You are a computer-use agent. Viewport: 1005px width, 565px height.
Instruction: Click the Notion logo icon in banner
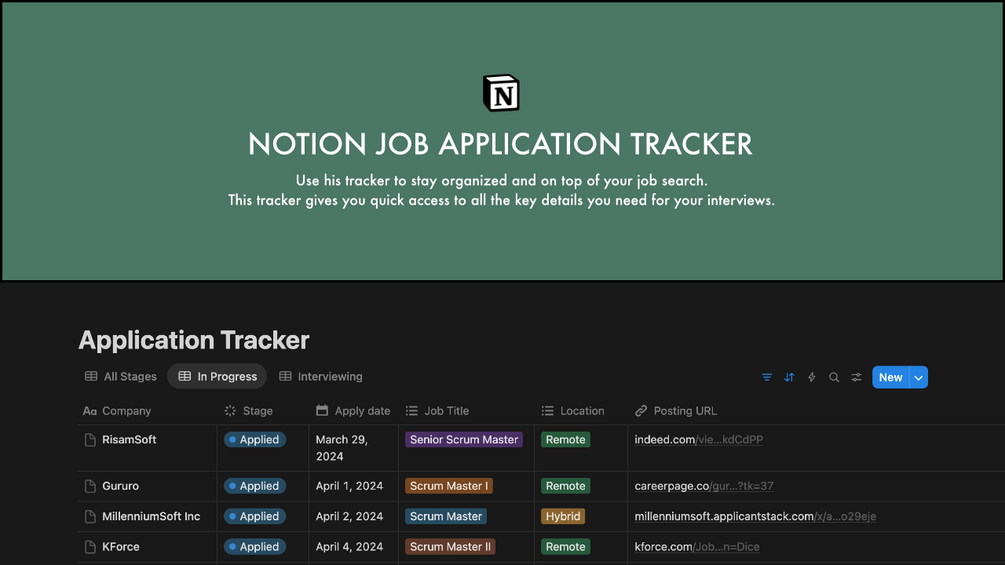pyautogui.click(x=501, y=93)
